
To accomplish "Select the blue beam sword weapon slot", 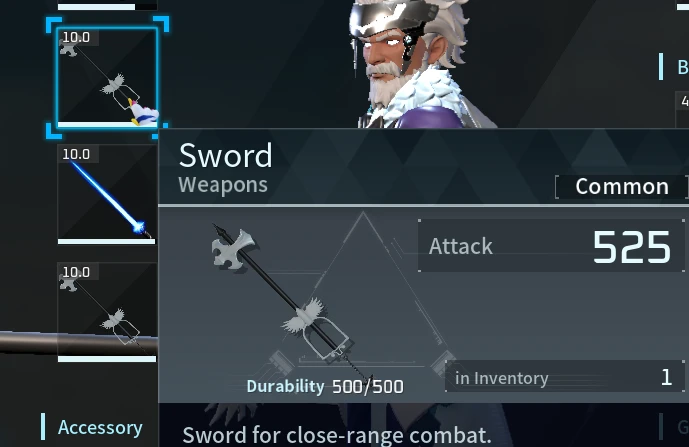I will point(107,194).
